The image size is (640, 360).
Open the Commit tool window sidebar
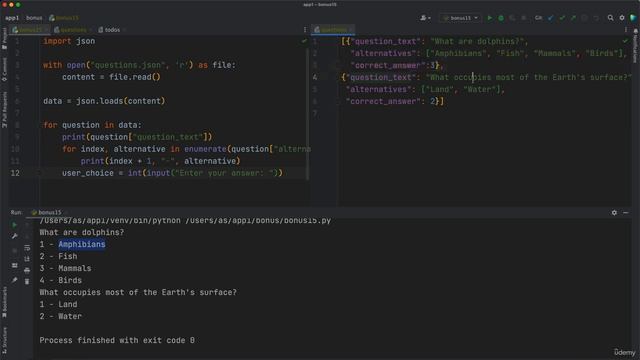[x=4, y=69]
